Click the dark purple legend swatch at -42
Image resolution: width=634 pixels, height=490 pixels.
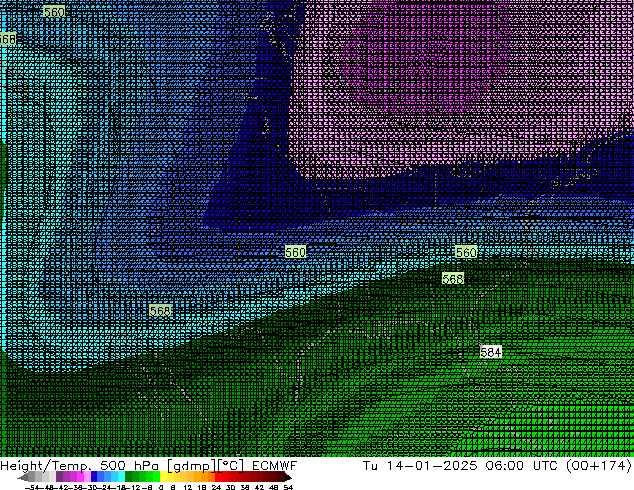tap(59, 477)
